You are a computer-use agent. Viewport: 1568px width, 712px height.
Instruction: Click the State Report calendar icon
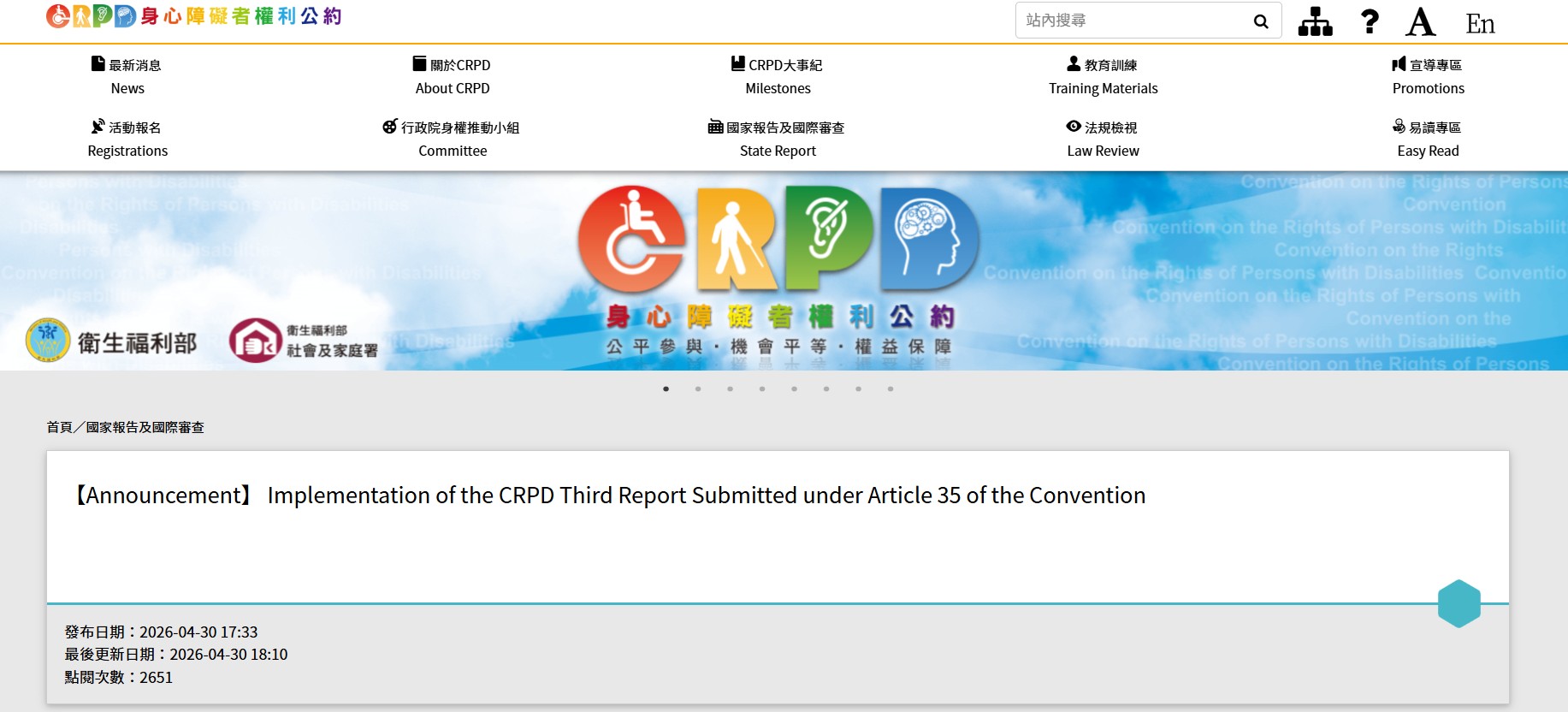(x=715, y=126)
